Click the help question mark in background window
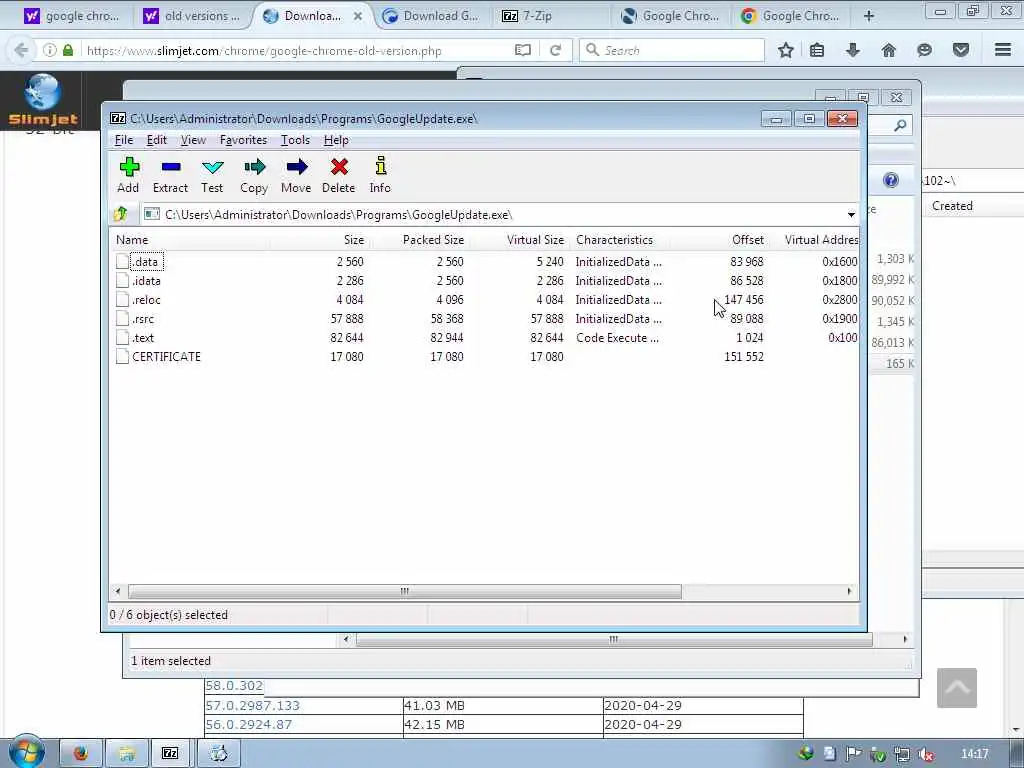1024x768 pixels. 891,180
